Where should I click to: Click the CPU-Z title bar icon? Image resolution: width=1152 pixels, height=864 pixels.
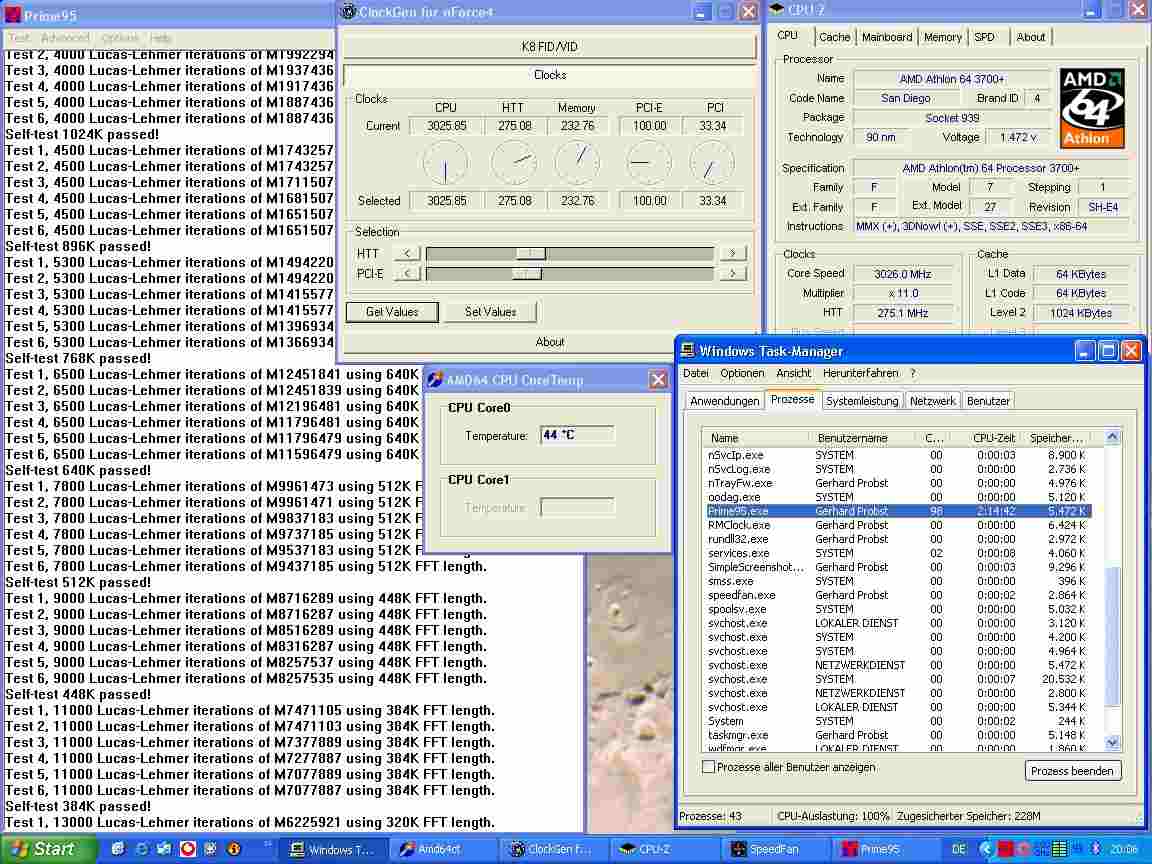[x=777, y=10]
